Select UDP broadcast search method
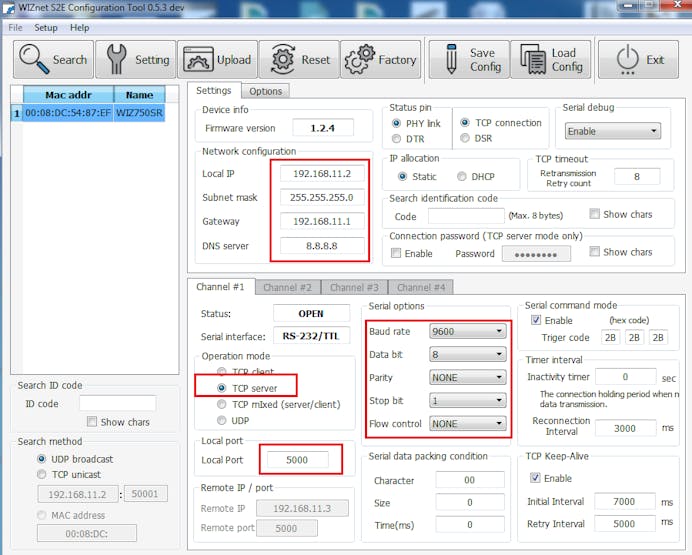The height and width of the screenshot is (555, 692). (x=41, y=459)
